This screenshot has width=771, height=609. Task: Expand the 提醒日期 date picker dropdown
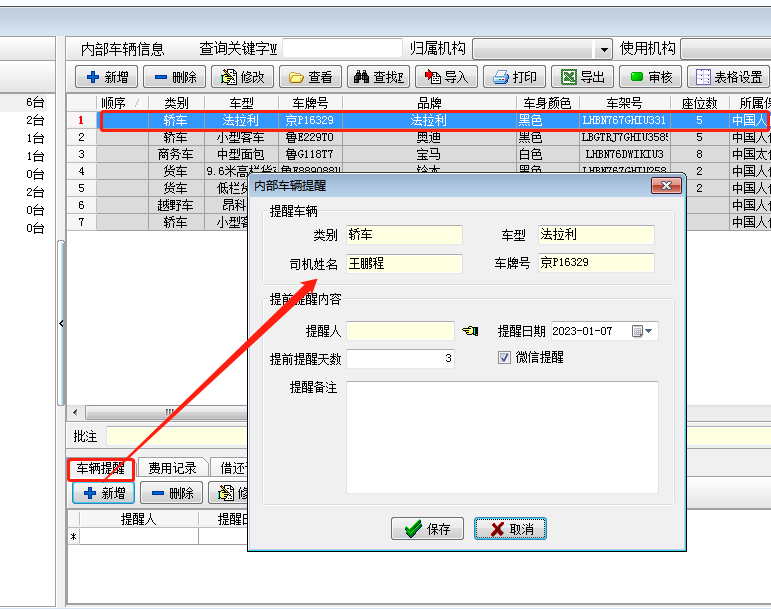[x=650, y=331]
